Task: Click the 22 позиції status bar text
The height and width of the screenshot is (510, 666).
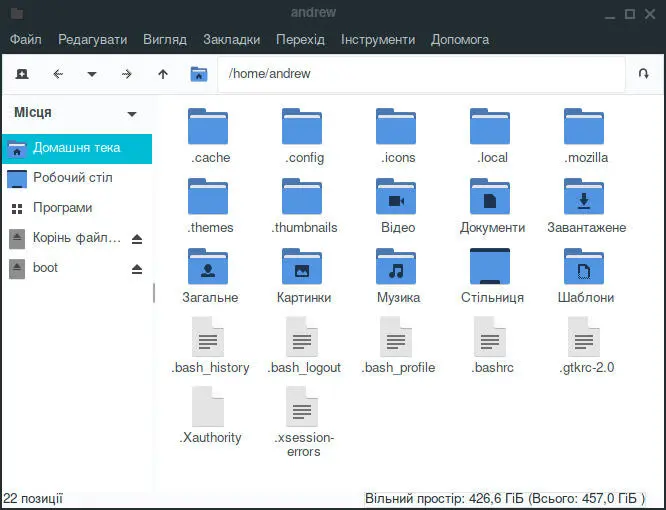Action: point(33,498)
